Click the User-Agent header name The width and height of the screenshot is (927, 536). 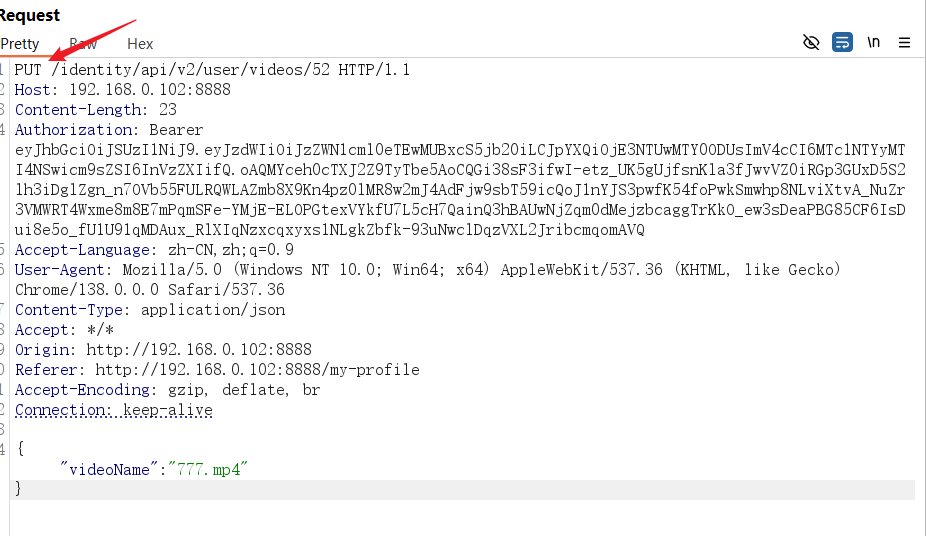[x=59, y=270]
